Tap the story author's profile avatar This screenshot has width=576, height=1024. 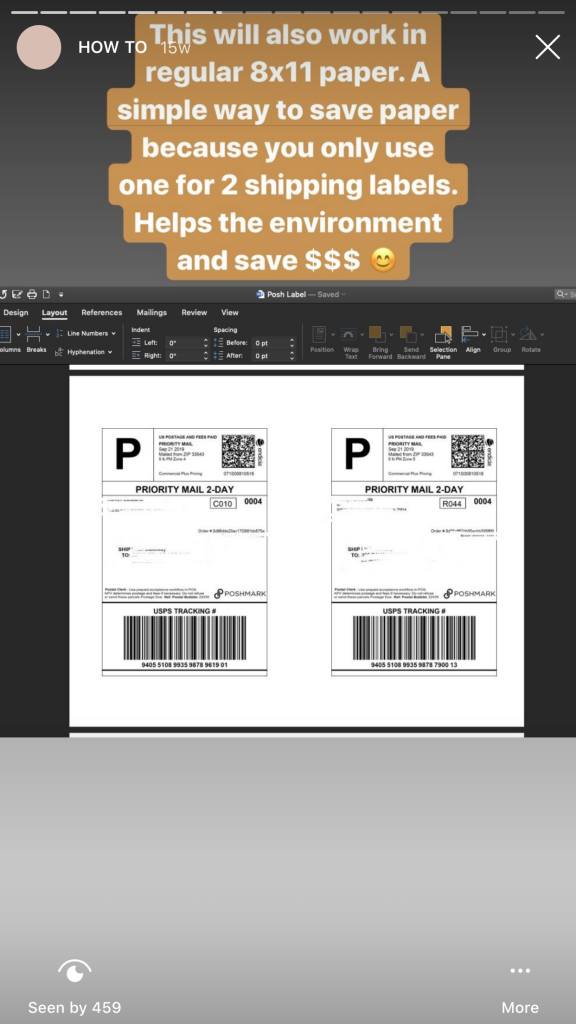[39, 47]
